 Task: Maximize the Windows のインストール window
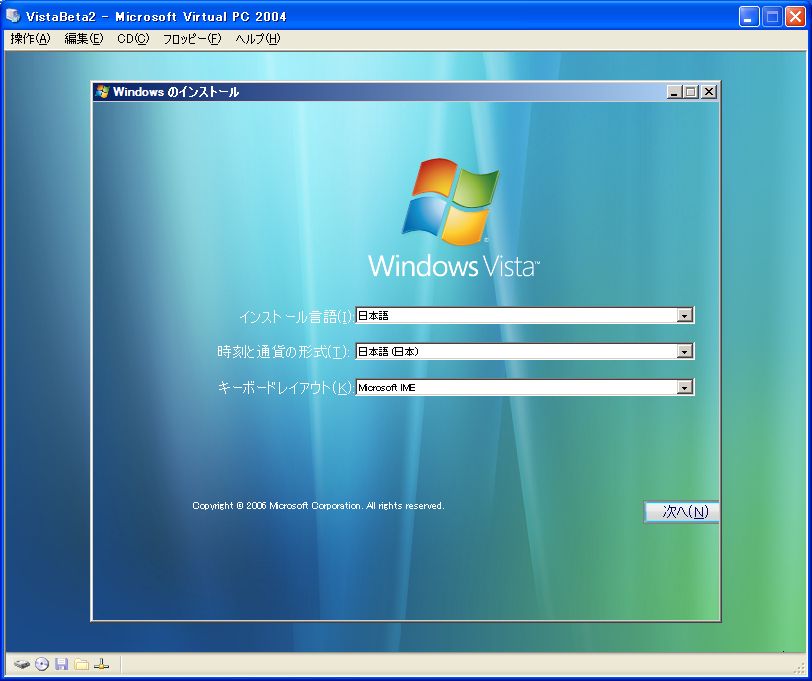(x=691, y=92)
